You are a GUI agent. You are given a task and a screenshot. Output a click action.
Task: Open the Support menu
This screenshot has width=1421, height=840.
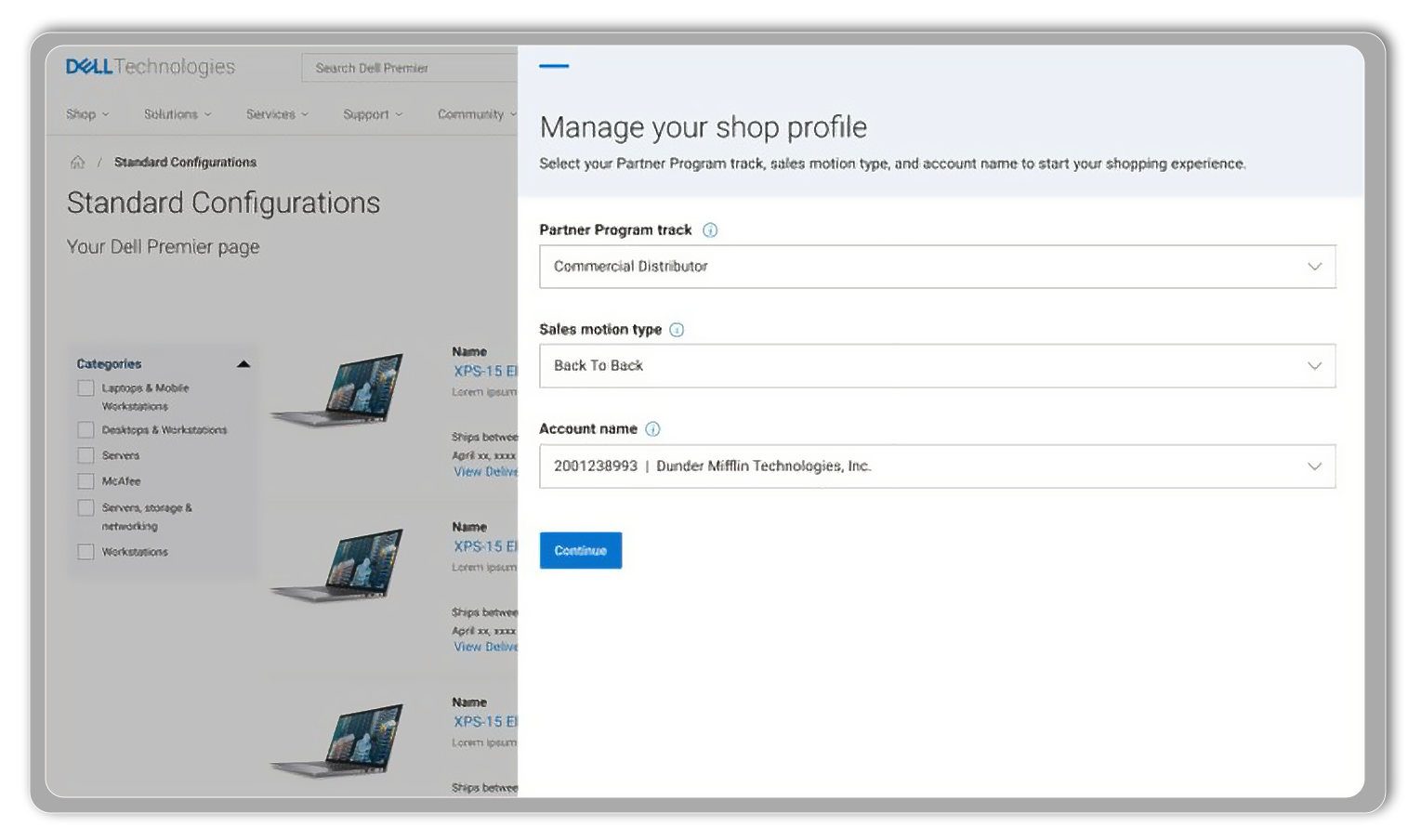click(x=372, y=114)
